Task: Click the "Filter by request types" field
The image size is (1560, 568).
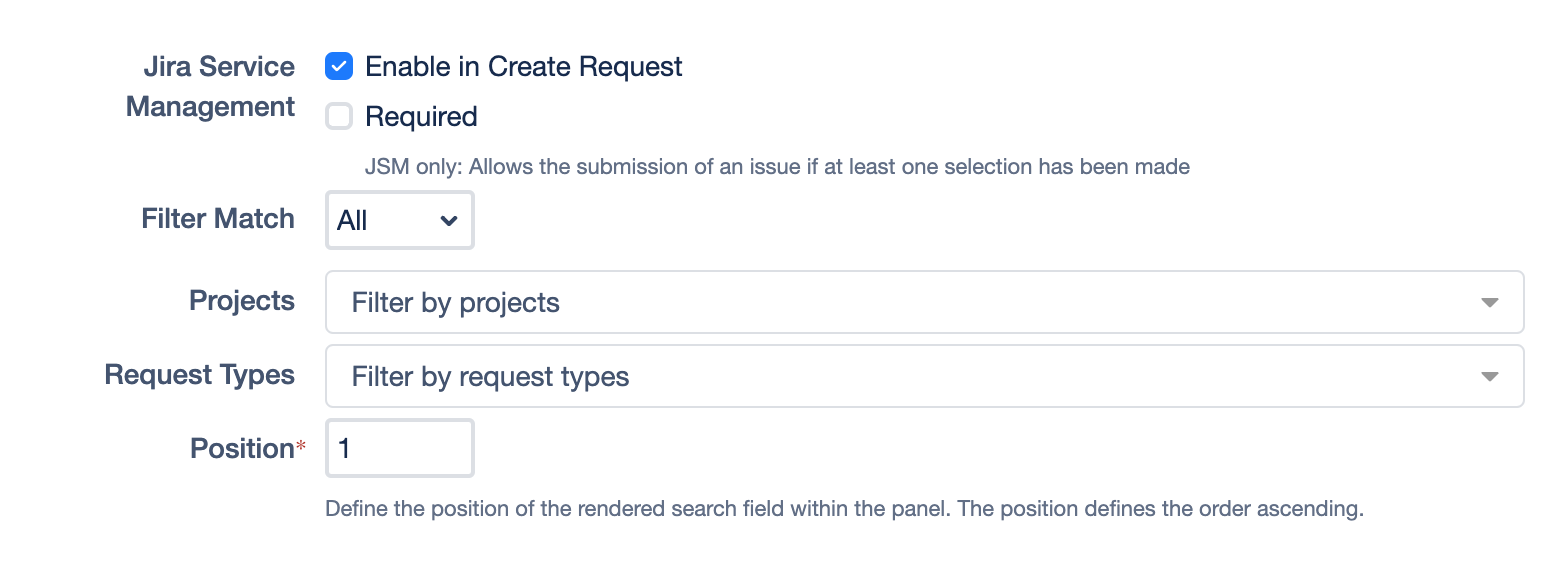Action: (x=900, y=376)
